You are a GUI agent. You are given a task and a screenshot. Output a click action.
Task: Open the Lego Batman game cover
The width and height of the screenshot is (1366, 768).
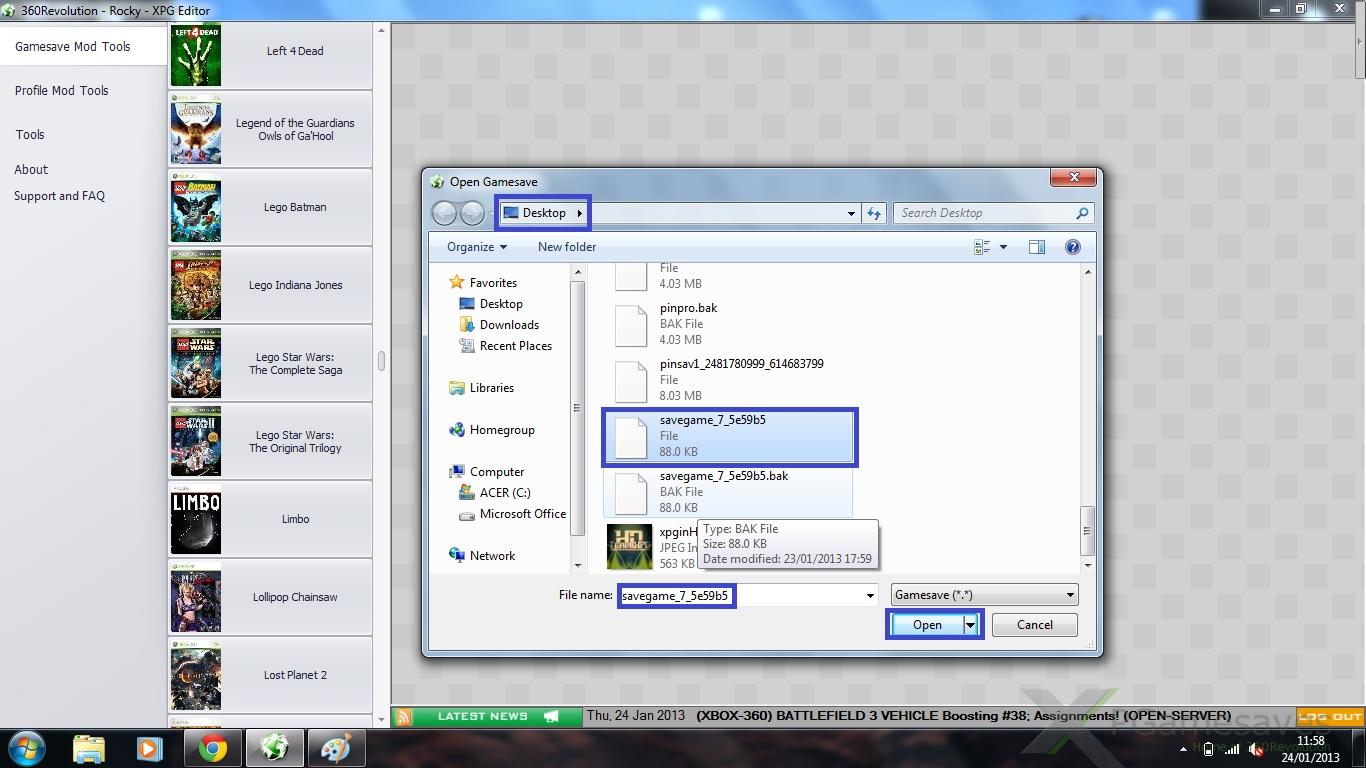pyautogui.click(x=196, y=208)
